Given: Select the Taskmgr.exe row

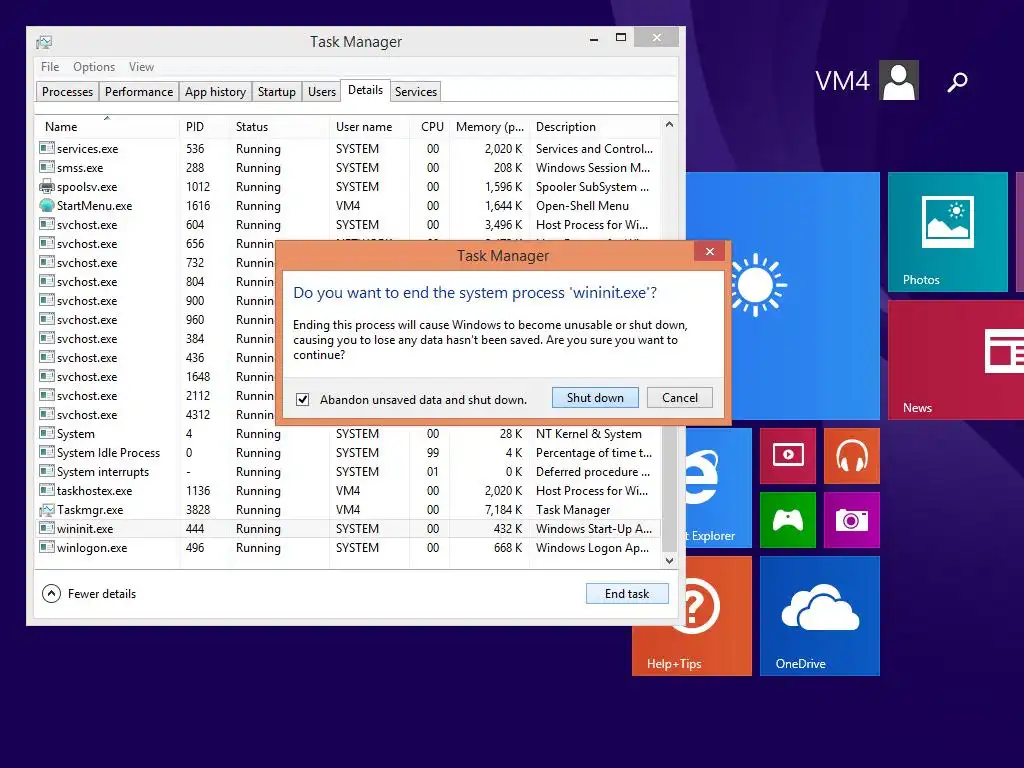Looking at the screenshot, I should [348, 509].
